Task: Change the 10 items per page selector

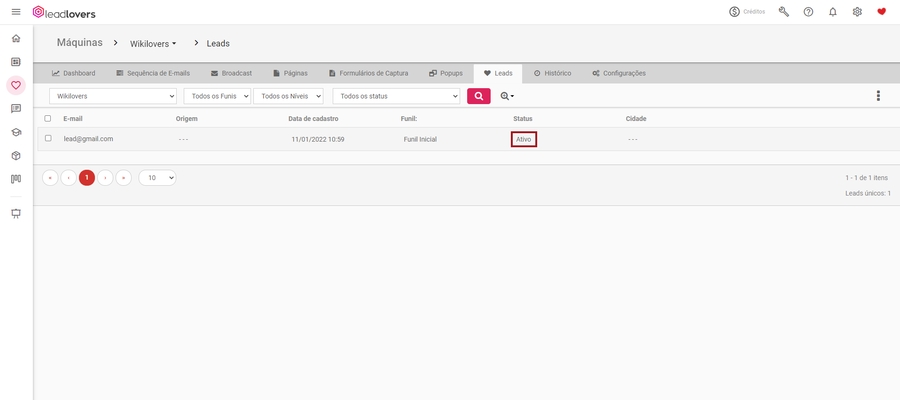Action: pyautogui.click(x=157, y=178)
